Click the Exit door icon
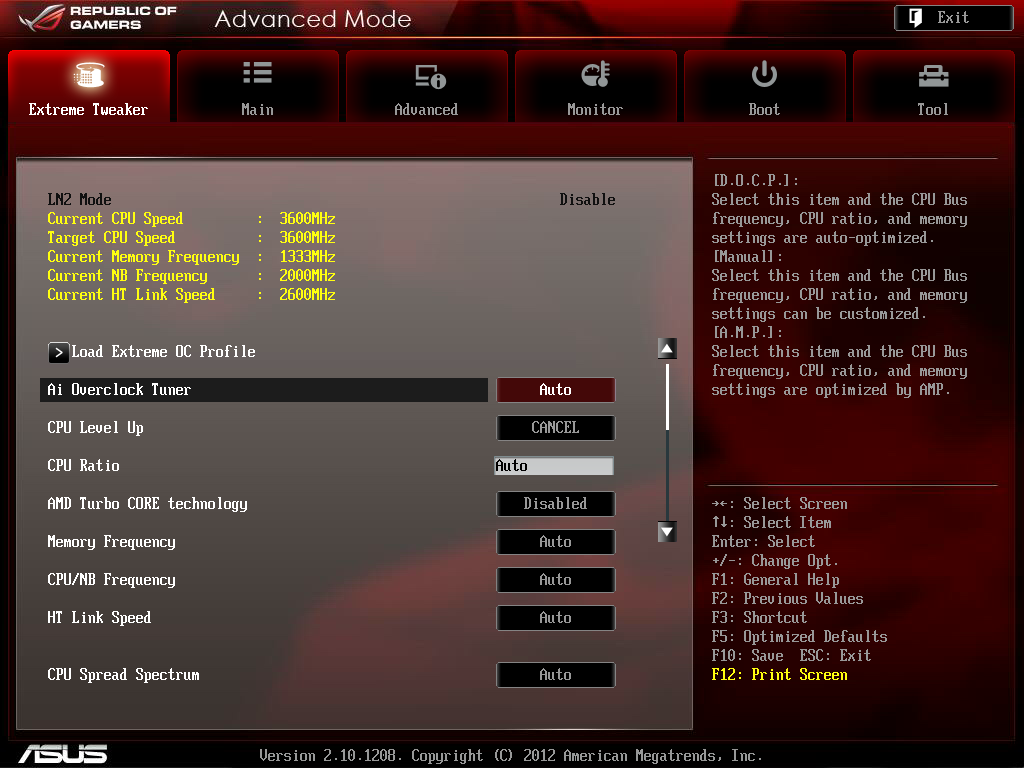The image size is (1024, 768). (x=916, y=18)
